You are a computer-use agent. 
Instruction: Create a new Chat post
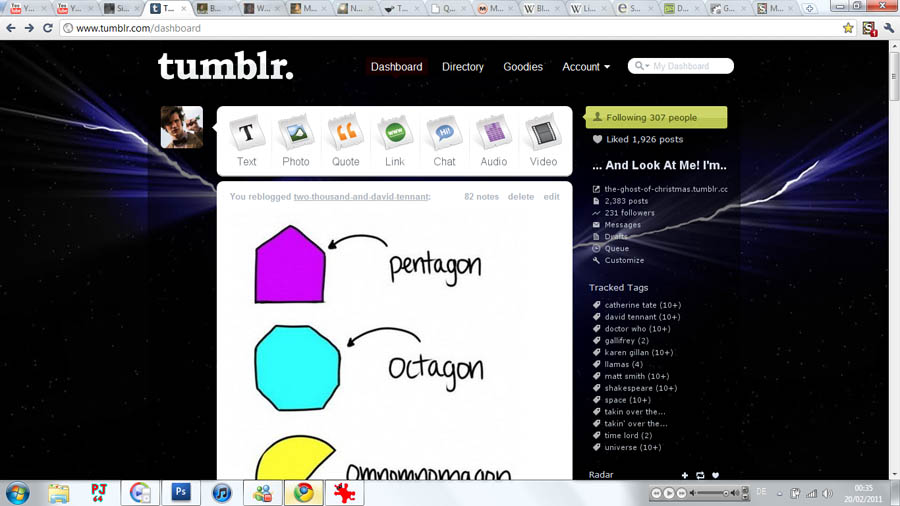click(444, 141)
